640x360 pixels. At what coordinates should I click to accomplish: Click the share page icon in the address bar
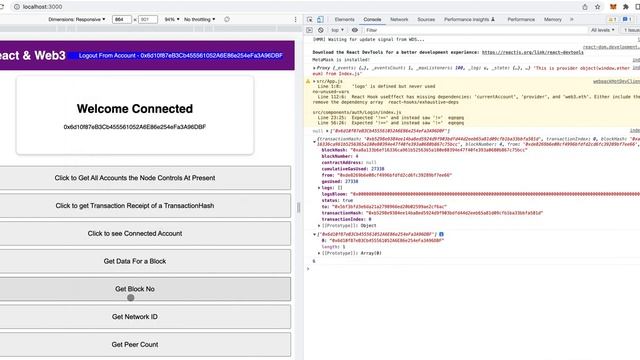point(585,7)
